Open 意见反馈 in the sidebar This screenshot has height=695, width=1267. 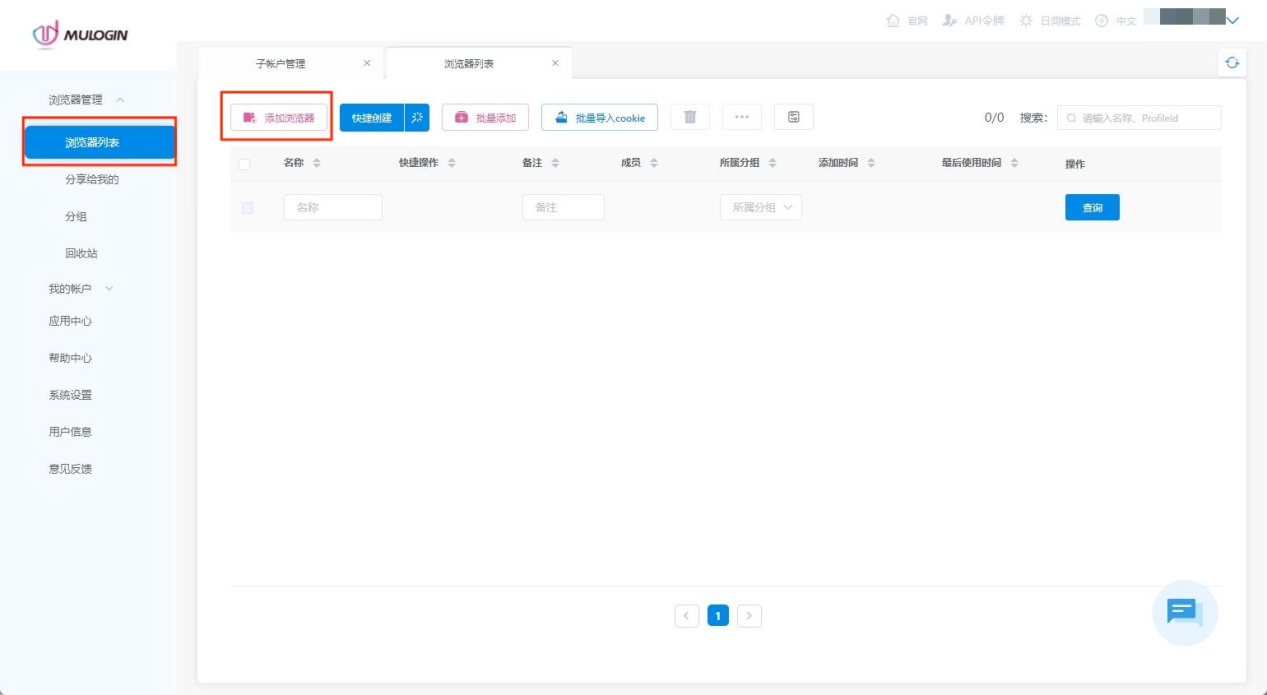pos(70,469)
